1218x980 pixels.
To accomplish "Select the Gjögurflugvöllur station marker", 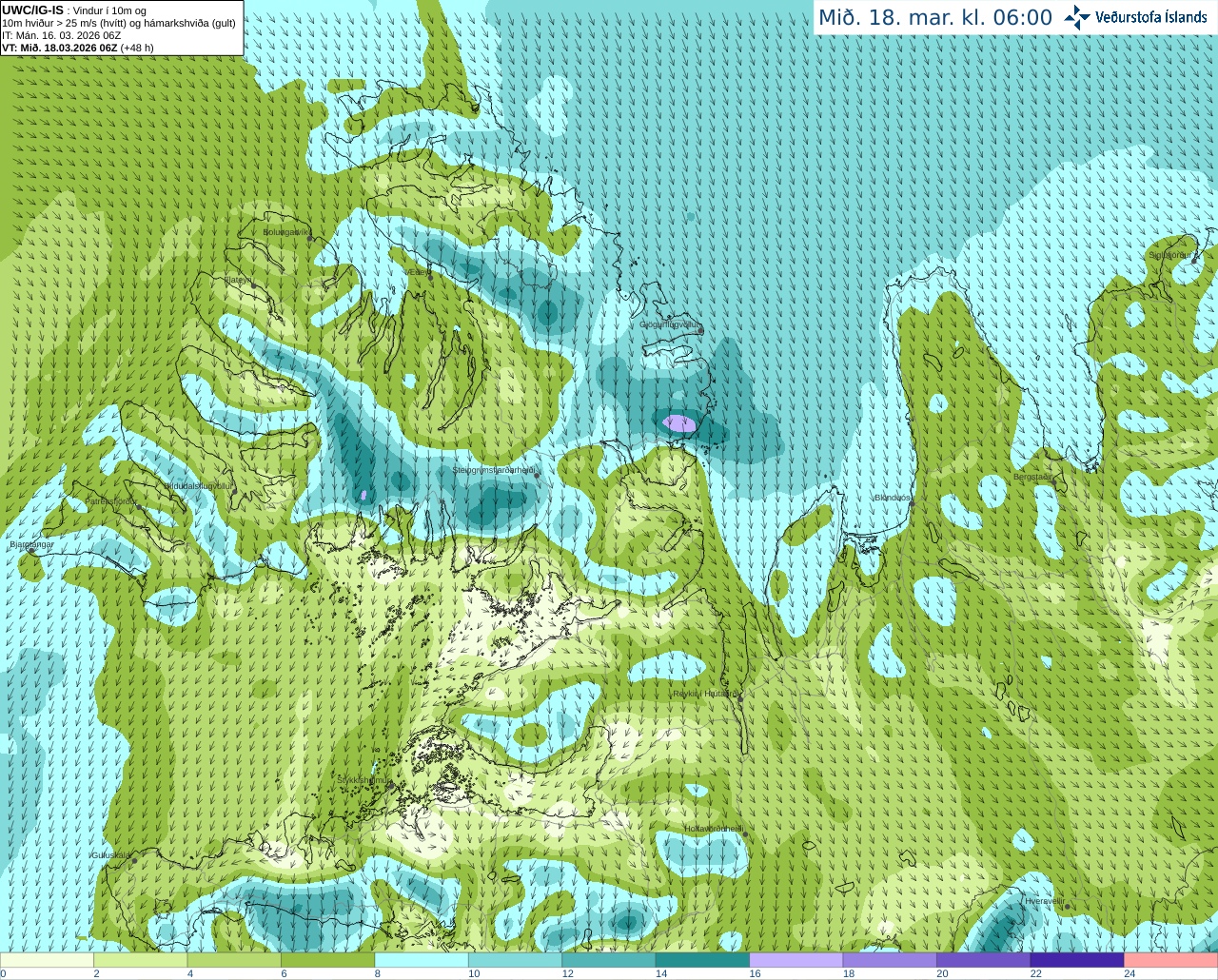I will point(701,330).
